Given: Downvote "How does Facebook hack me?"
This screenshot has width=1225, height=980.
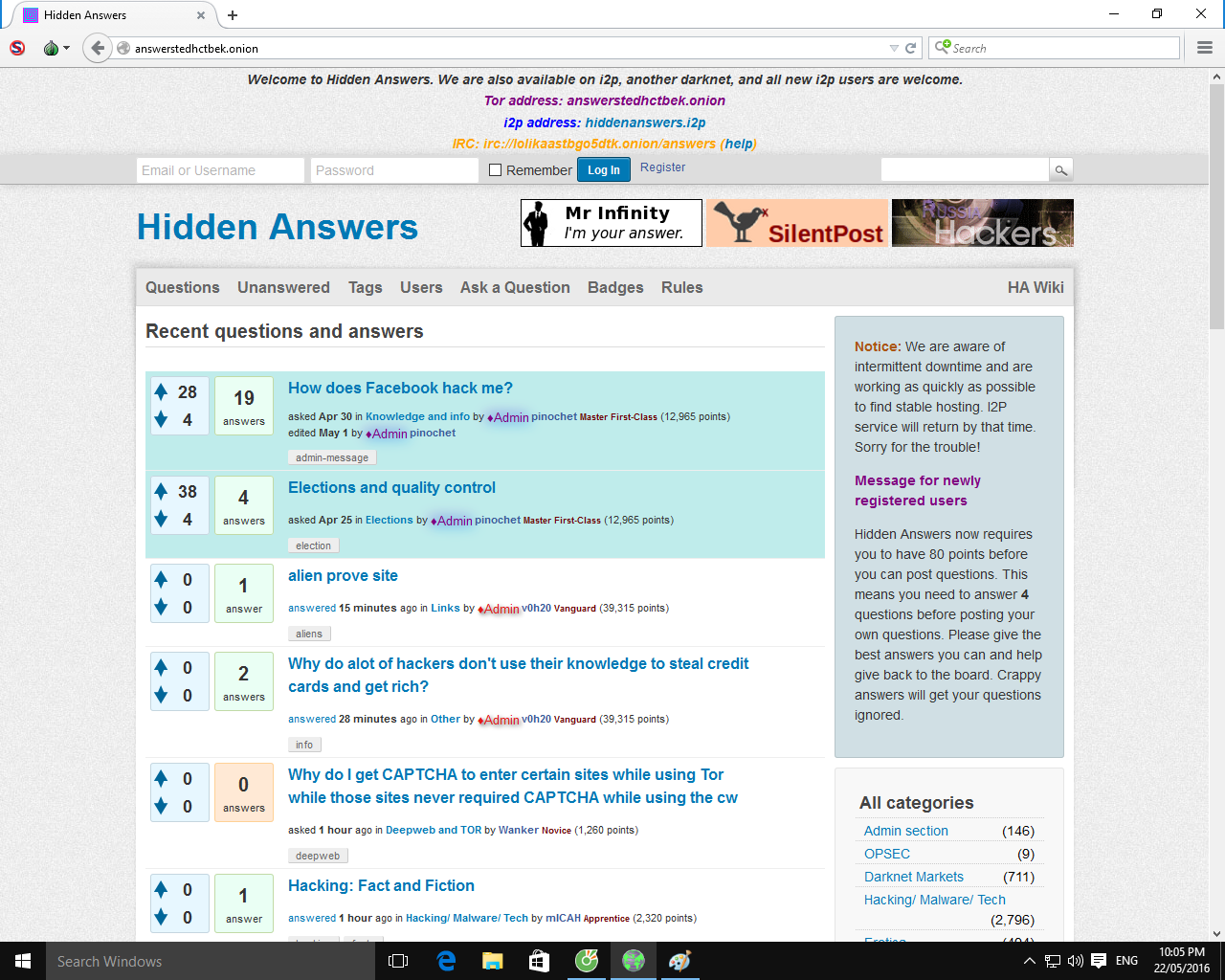Looking at the screenshot, I should pyautogui.click(x=161, y=419).
